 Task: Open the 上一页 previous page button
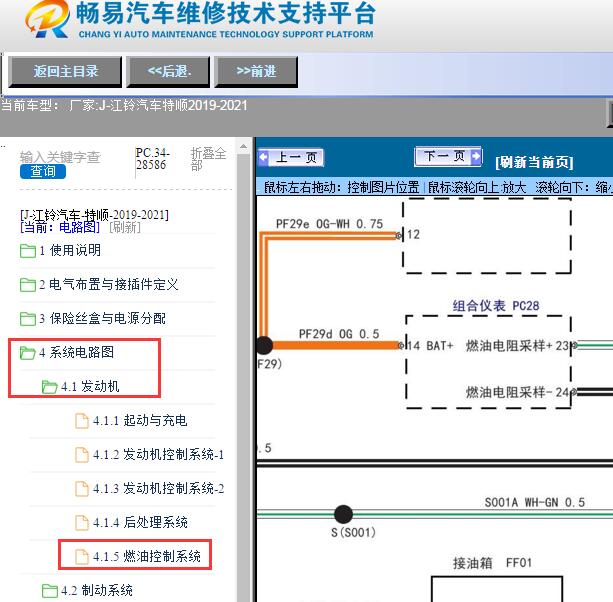point(291,158)
